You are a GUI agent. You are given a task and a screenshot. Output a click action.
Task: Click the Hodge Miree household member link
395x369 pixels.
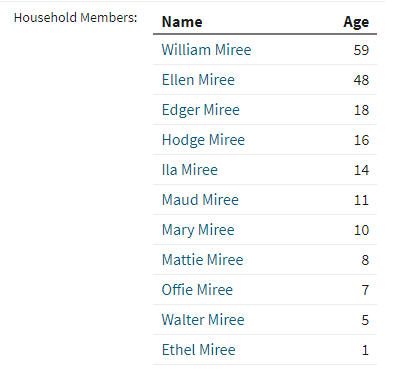pos(203,140)
